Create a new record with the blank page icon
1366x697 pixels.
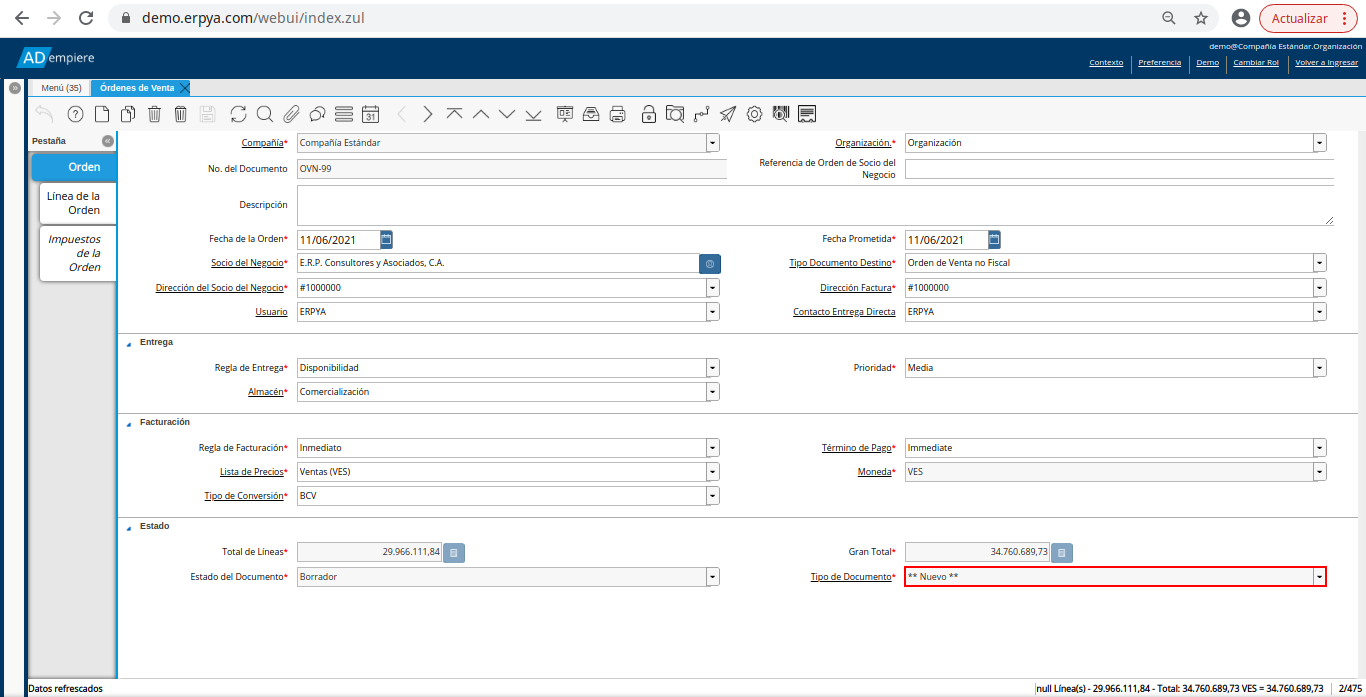click(101, 114)
